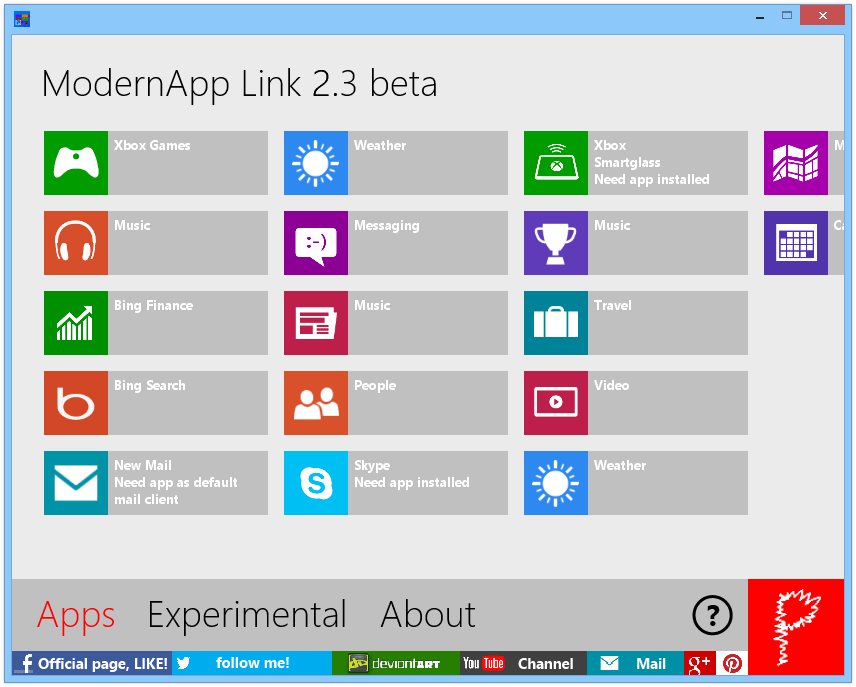Viewport: 856px width, 687px height.
Task: Launch the Bing Search tile
Action: coord(156,403)
